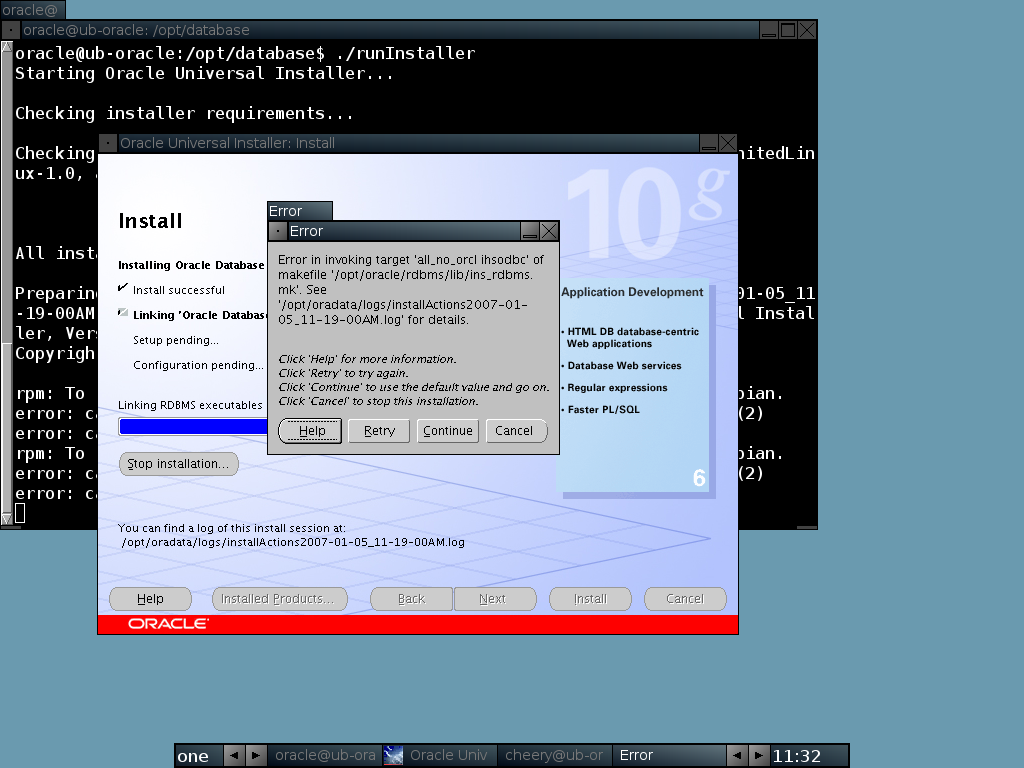
Task: Click the installer's bottom Cancel button
Action: click(685, 599)
